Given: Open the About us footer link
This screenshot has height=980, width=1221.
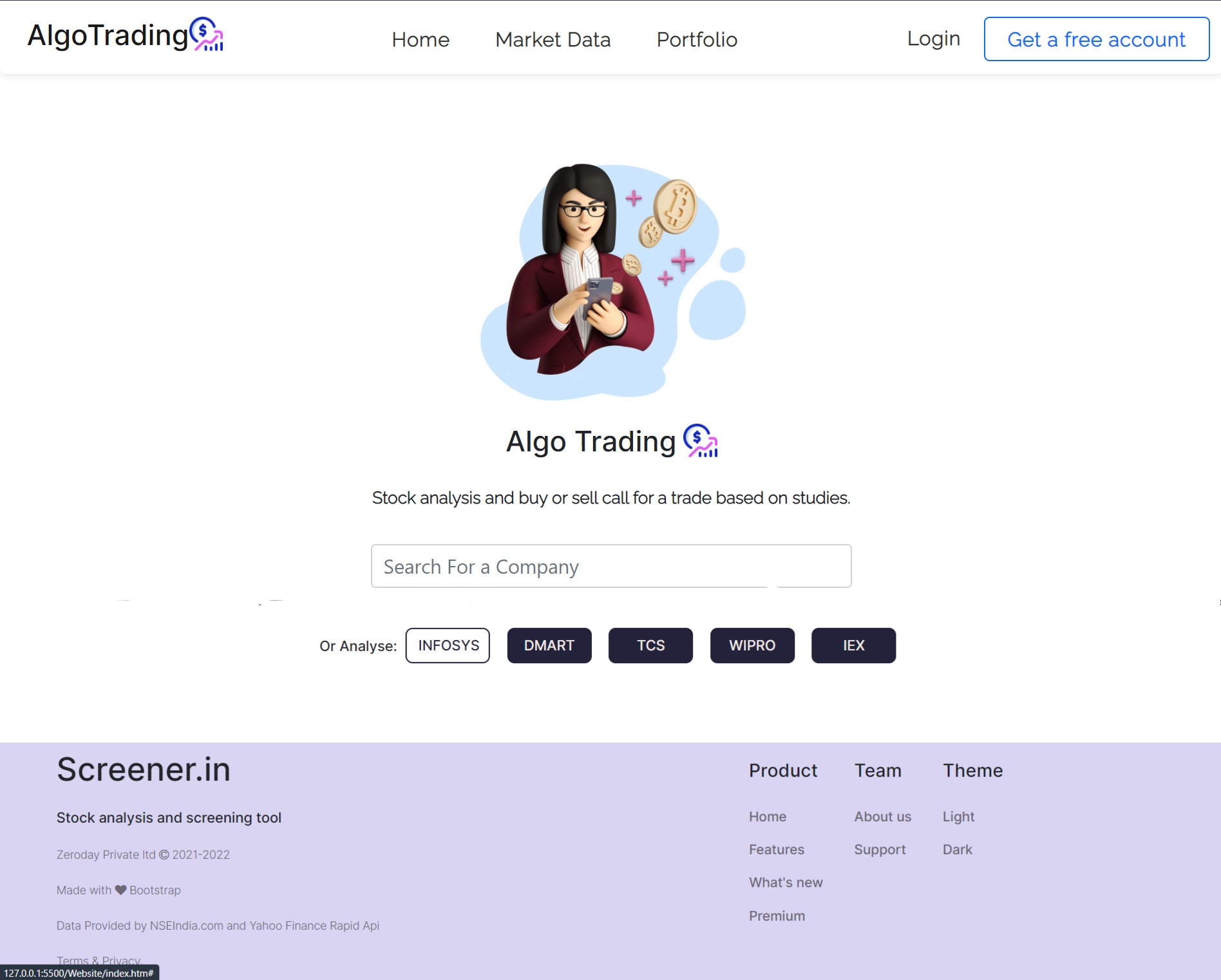Looking at the screenshot, I should point(882,816).
